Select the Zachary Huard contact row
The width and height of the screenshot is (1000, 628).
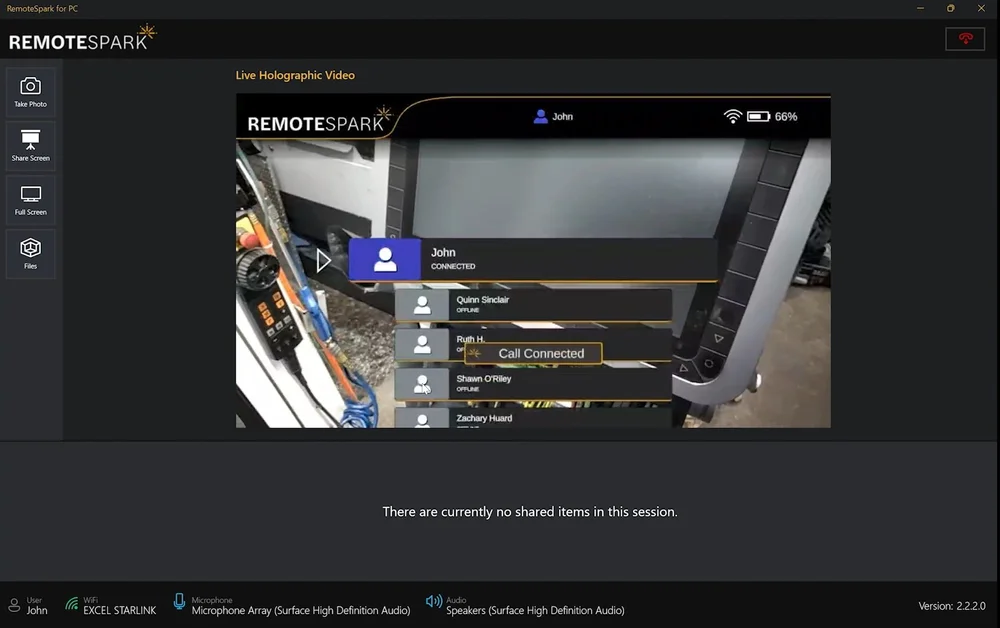[533, 418]
